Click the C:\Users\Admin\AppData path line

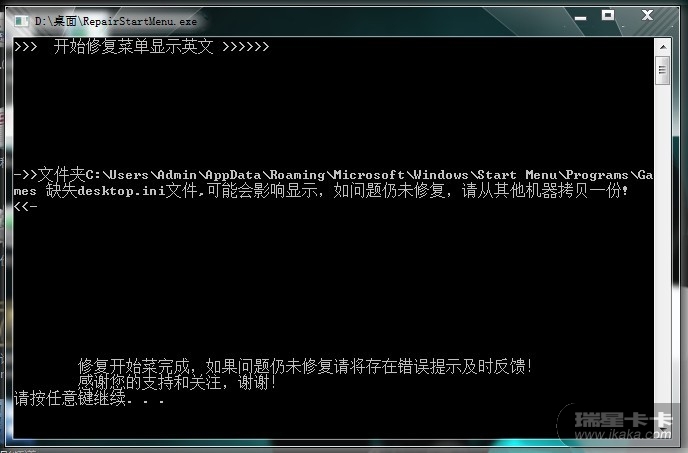point(333,175)
